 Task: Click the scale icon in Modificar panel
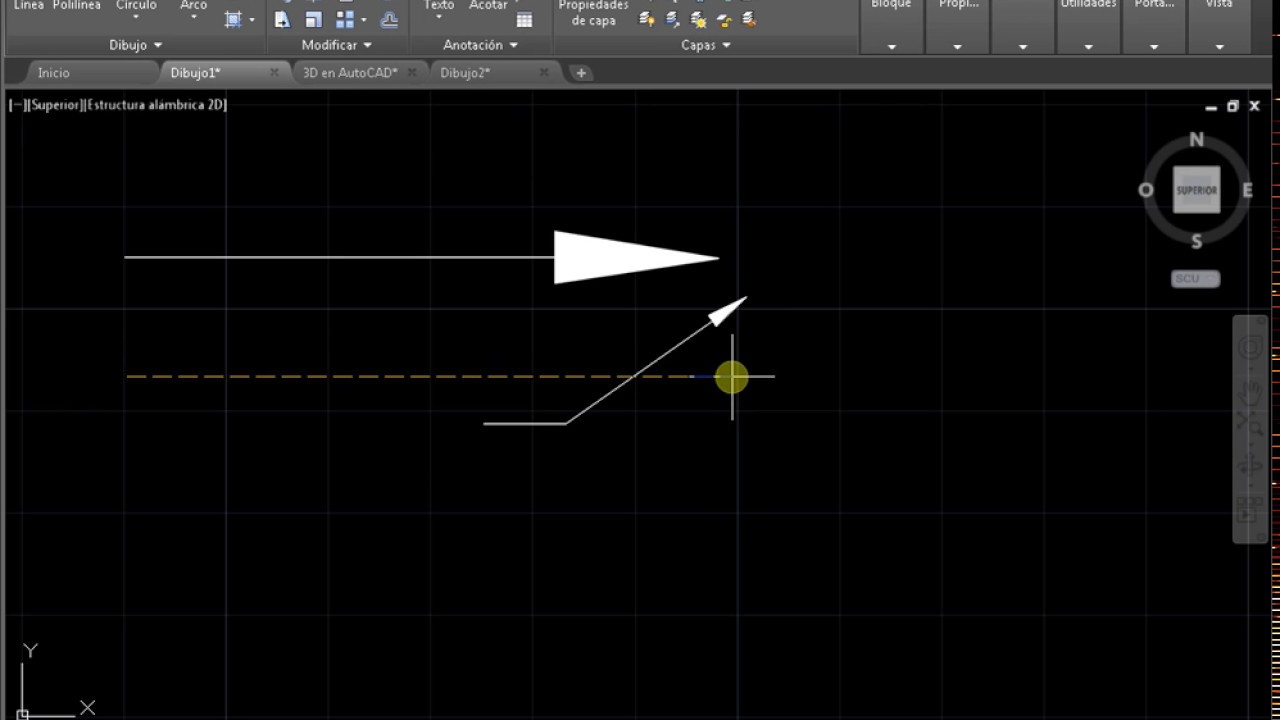tap(314, 20)
